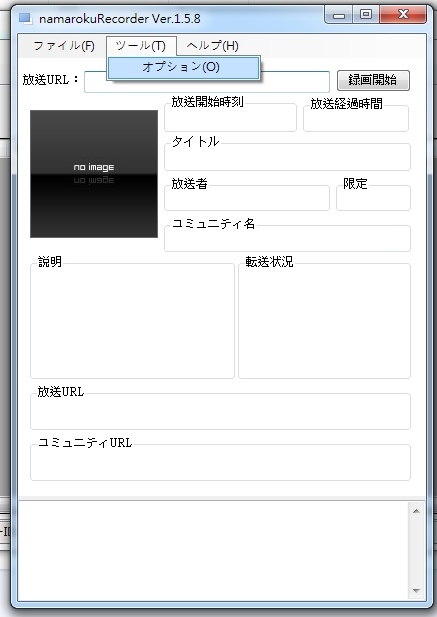Click the 説明 group label
The height and width of the screenshot is (617, 437).
(50, 262)
